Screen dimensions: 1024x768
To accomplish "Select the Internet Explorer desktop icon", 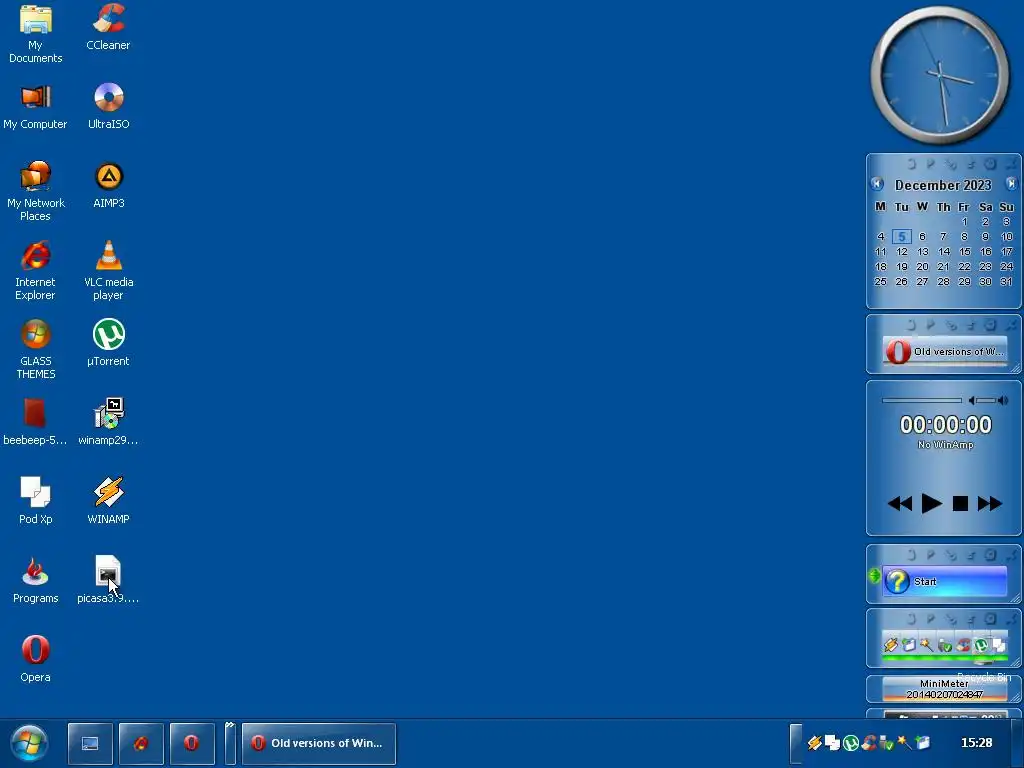I will click(35, 270).
